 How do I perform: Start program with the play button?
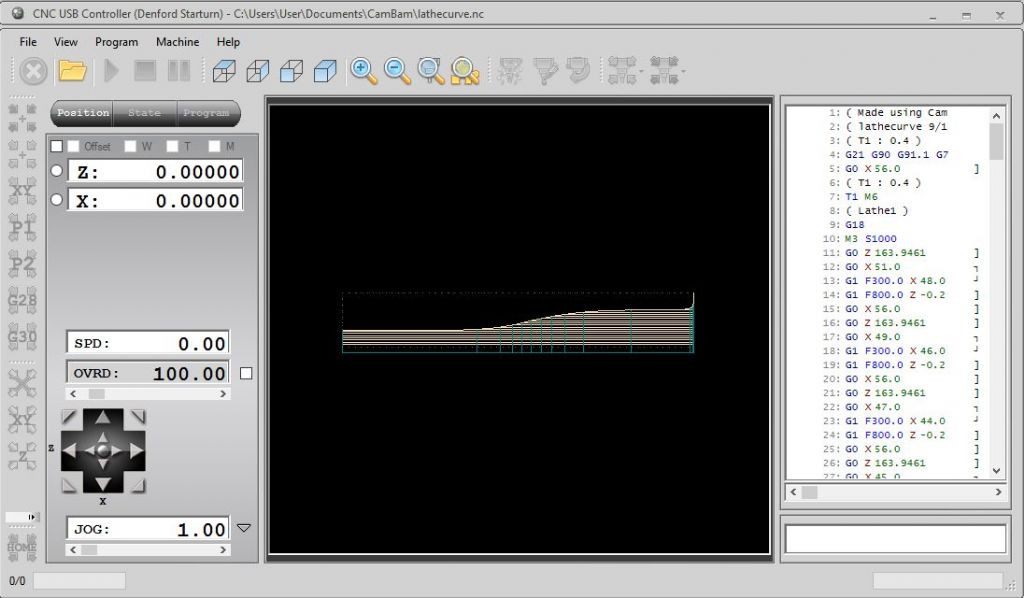pyautogui.click(x=111, y=71)
